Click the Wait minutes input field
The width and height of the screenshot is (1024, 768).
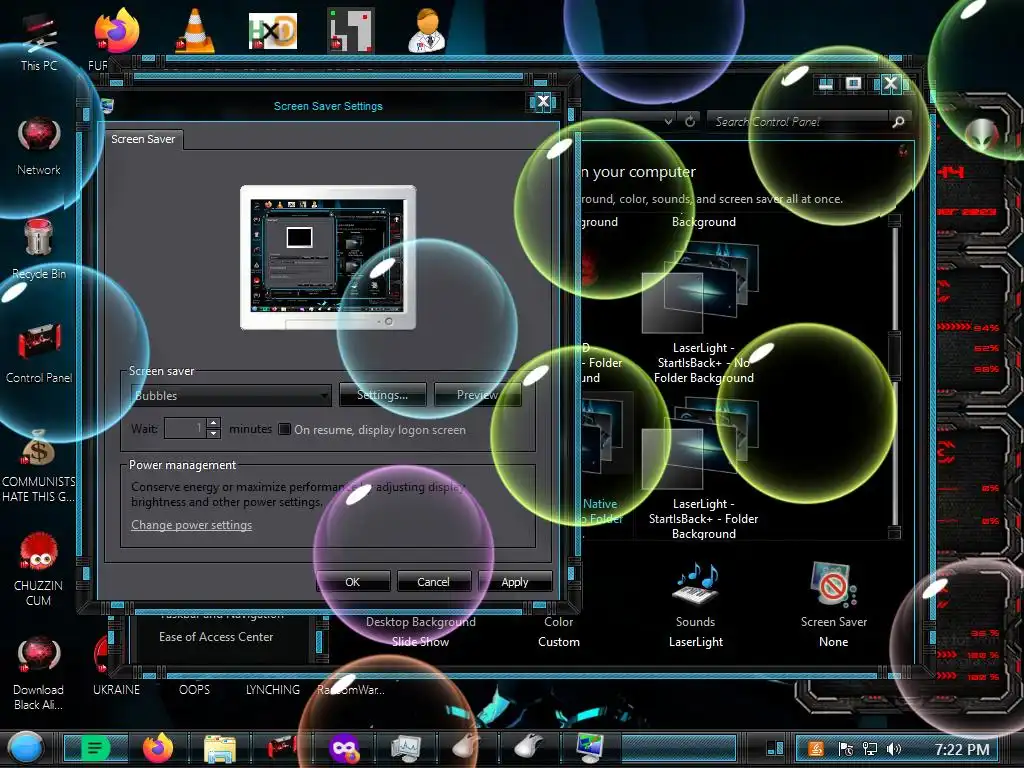click(185, 428)
